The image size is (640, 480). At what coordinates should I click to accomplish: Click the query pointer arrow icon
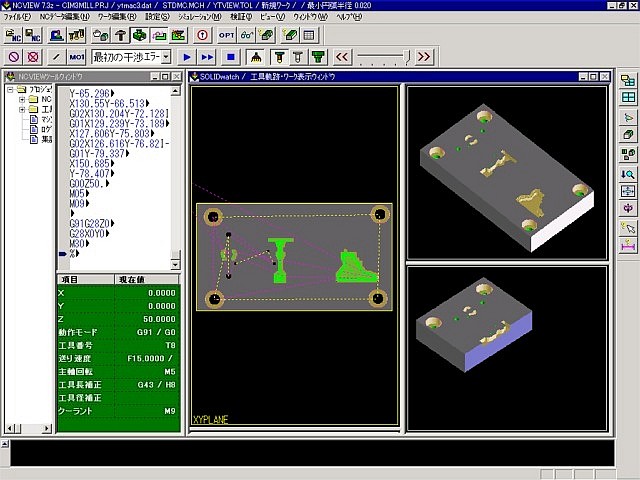tap(628, 228)
